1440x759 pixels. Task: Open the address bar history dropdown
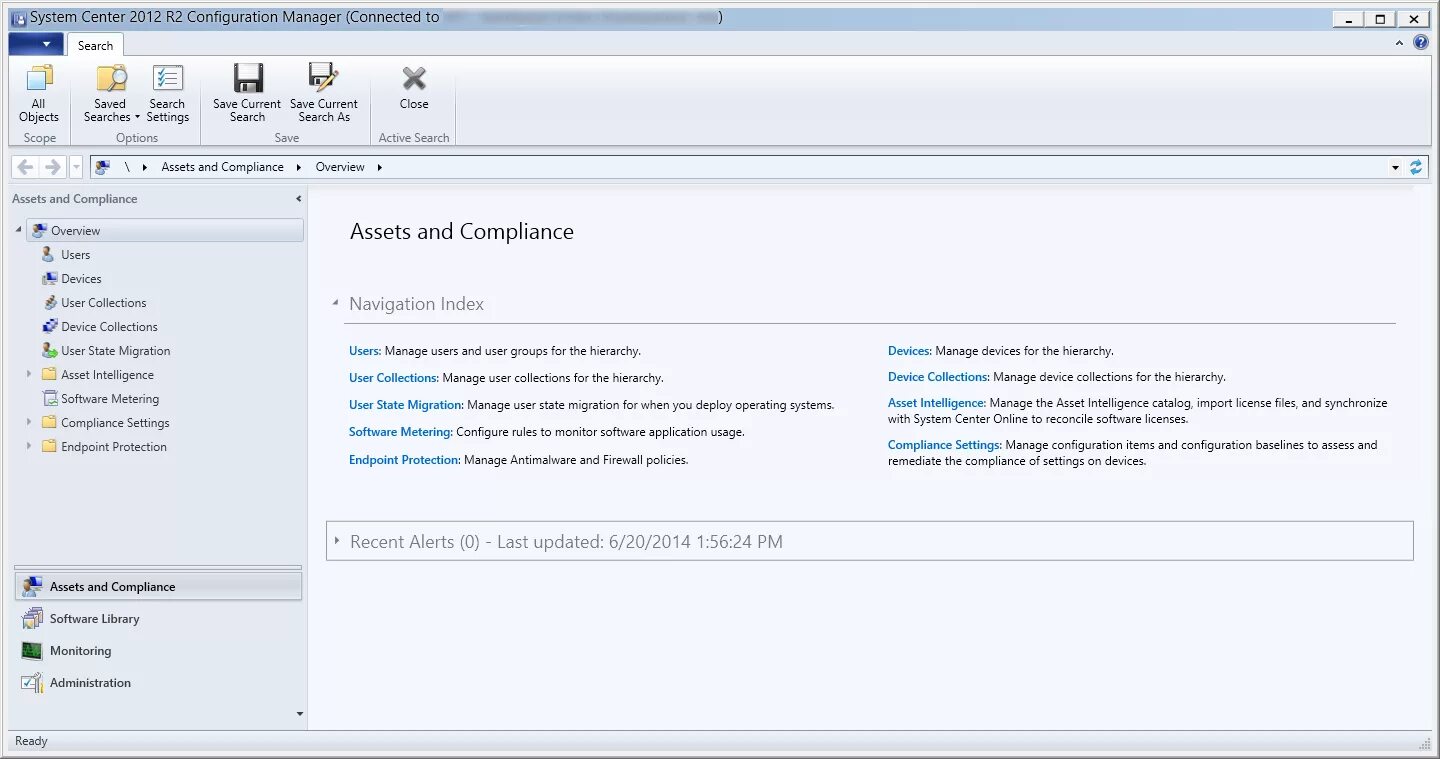[1395, 168]
